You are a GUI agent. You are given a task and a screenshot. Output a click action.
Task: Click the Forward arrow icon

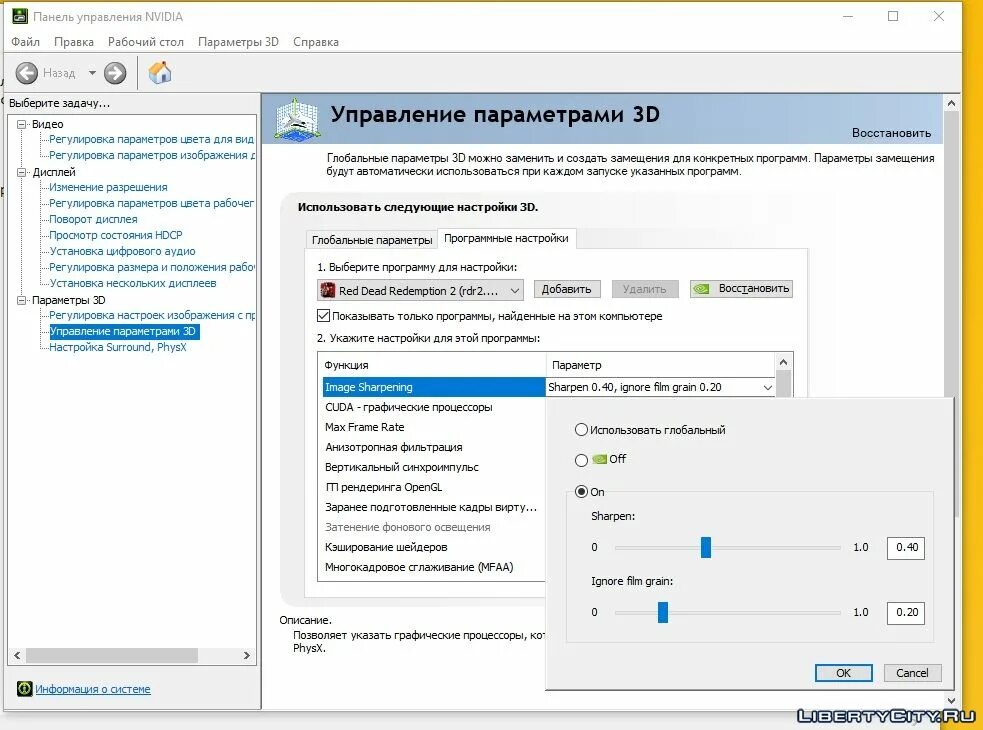pyautogui.click(x=115, y=73)
